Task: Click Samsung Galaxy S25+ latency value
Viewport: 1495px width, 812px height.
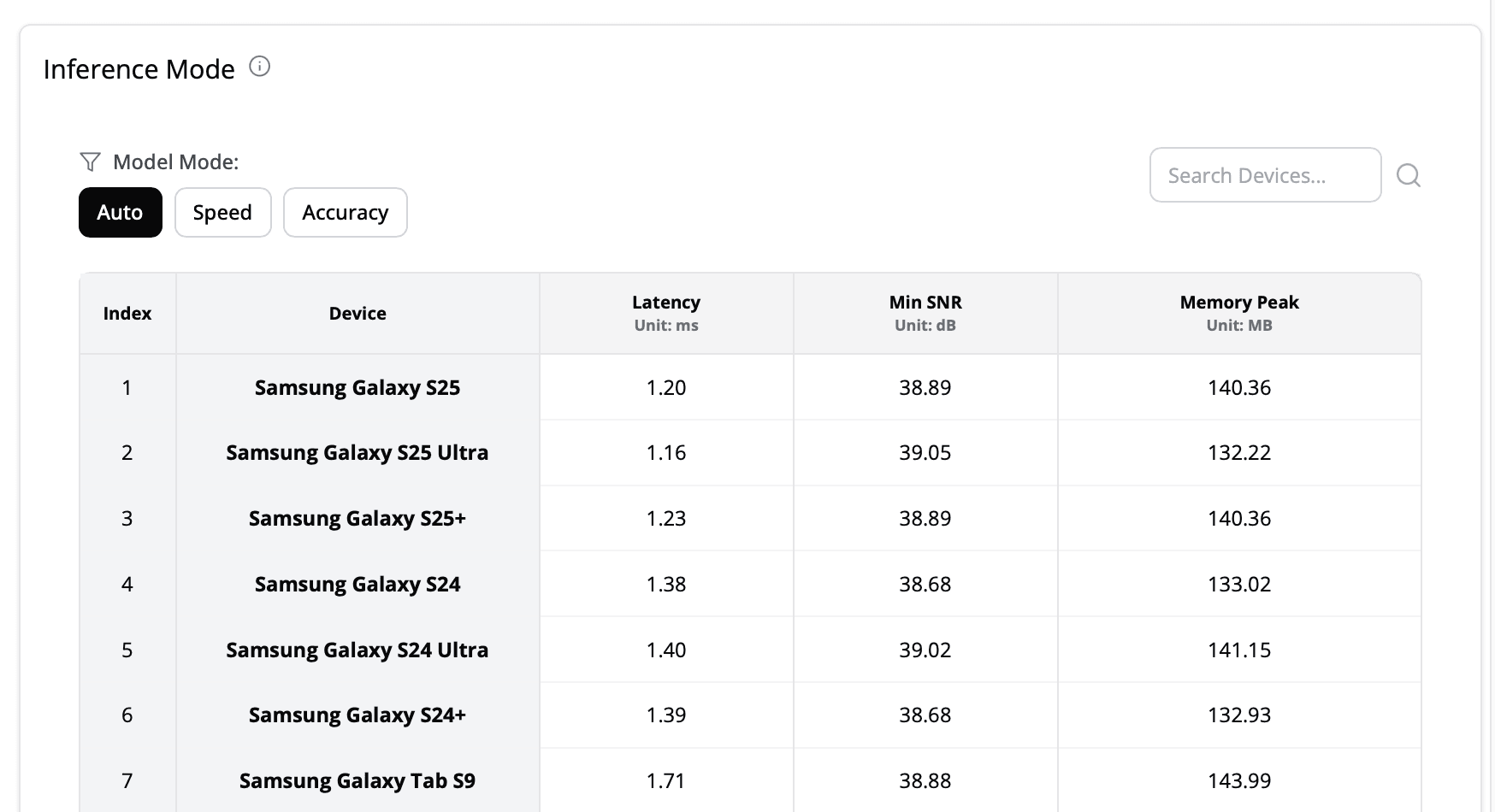Action: pyautogui.click(x=666, y=518)
